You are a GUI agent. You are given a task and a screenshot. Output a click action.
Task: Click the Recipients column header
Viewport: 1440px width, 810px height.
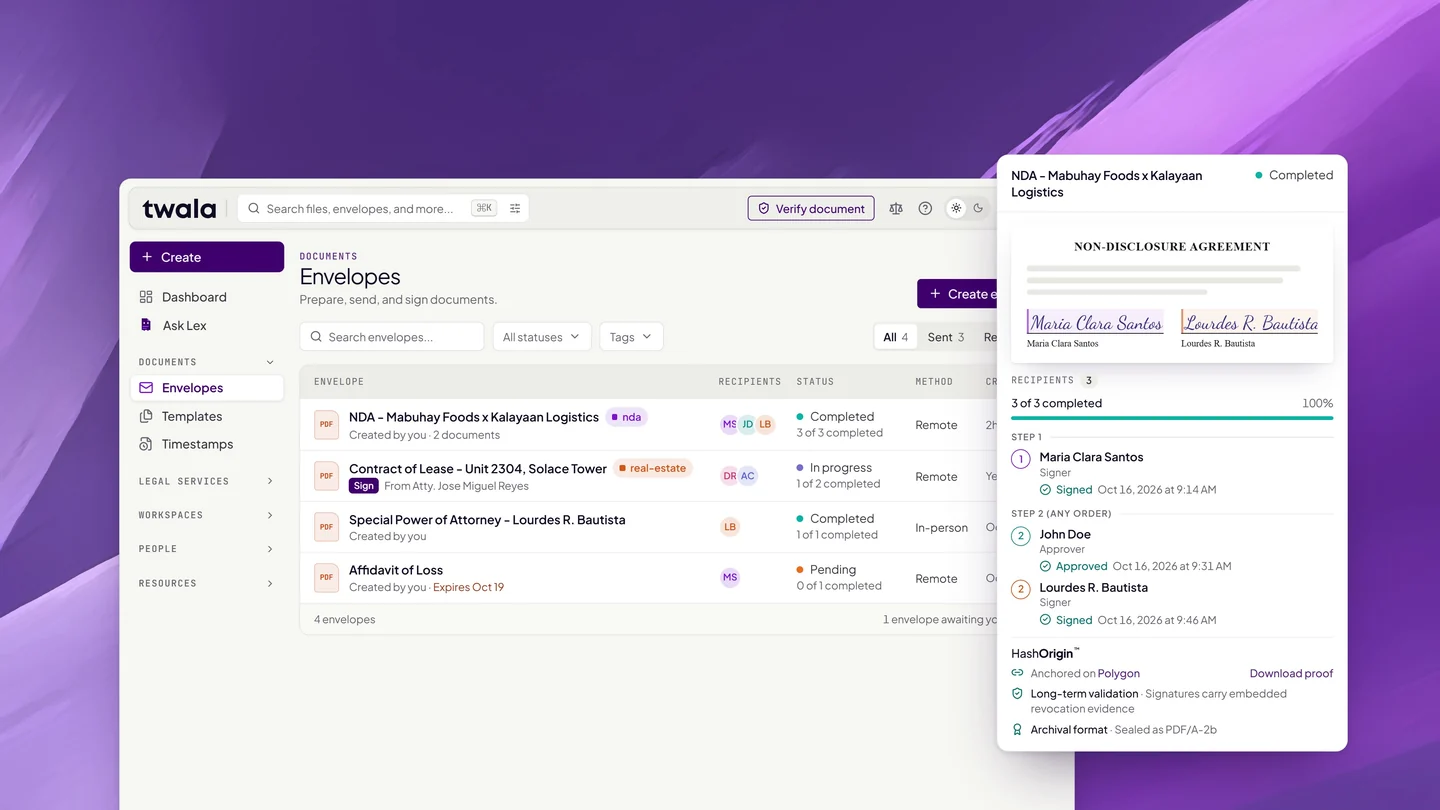pos(750,381)
